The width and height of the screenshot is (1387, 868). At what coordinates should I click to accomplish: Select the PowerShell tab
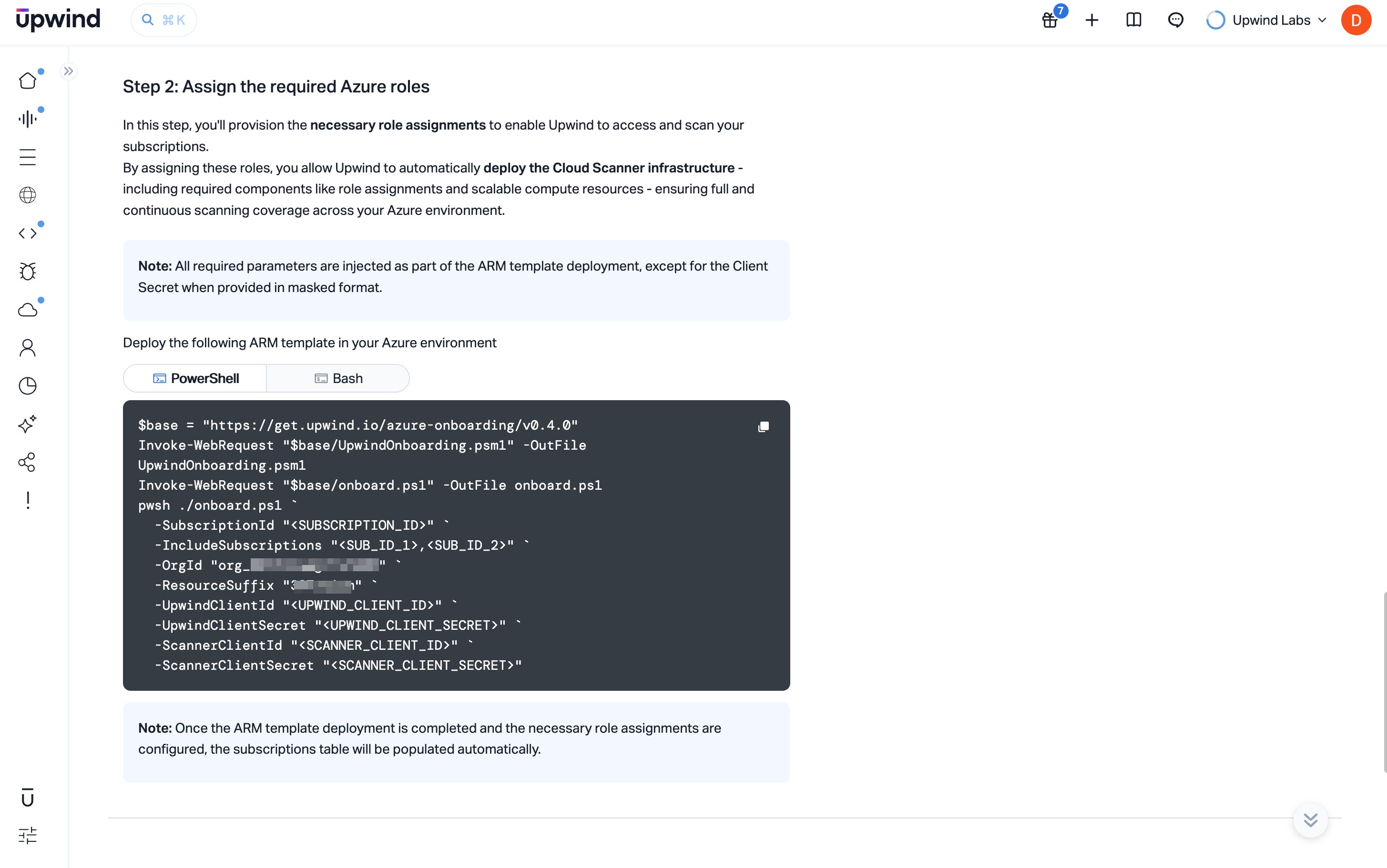click(x=195, y=378)
